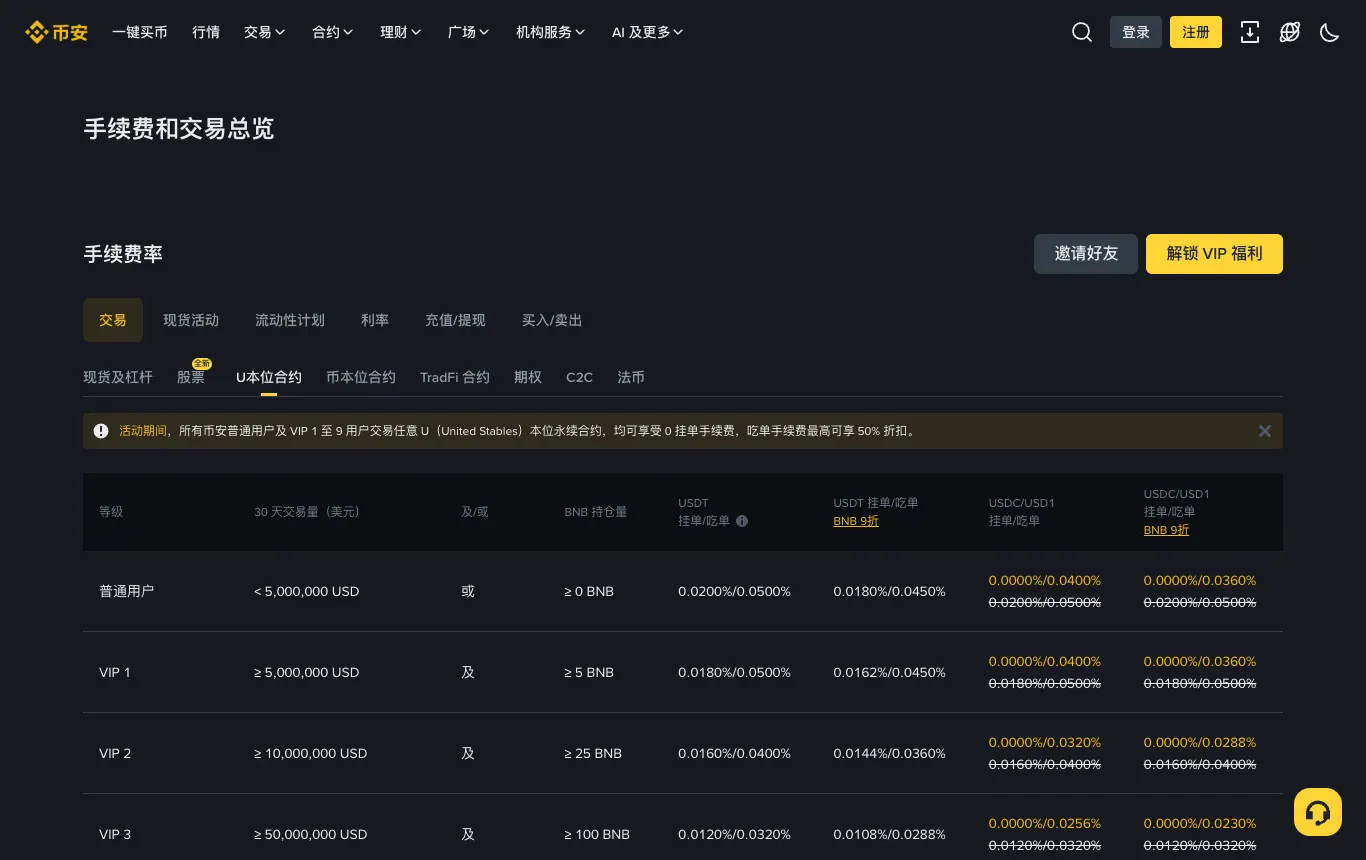Click the warning icon in the activity banner
This screenshot has width=1366, height=860.
pyautogui.click(x=101, y=431)
